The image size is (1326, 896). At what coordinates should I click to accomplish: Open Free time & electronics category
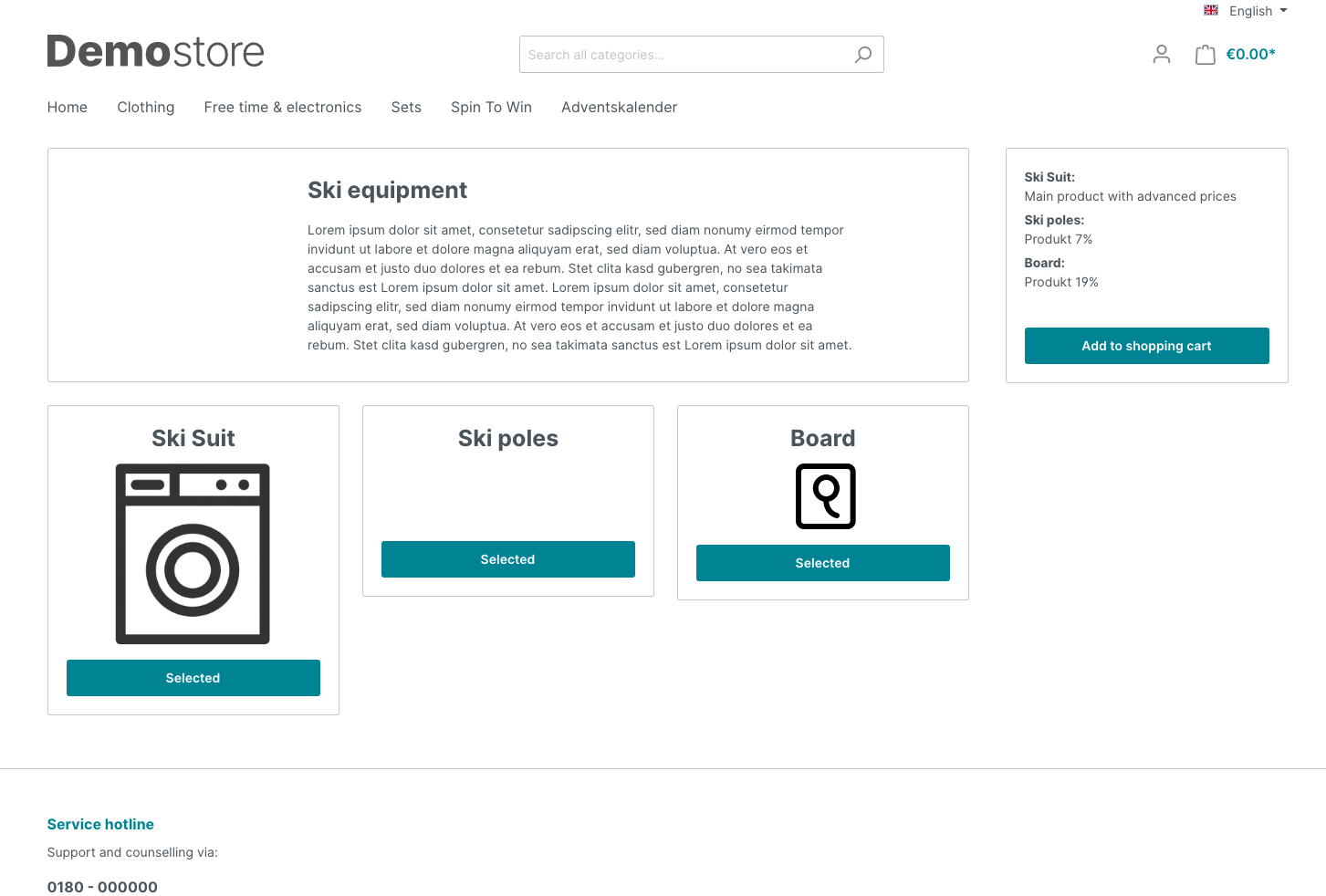coord(283,108)
